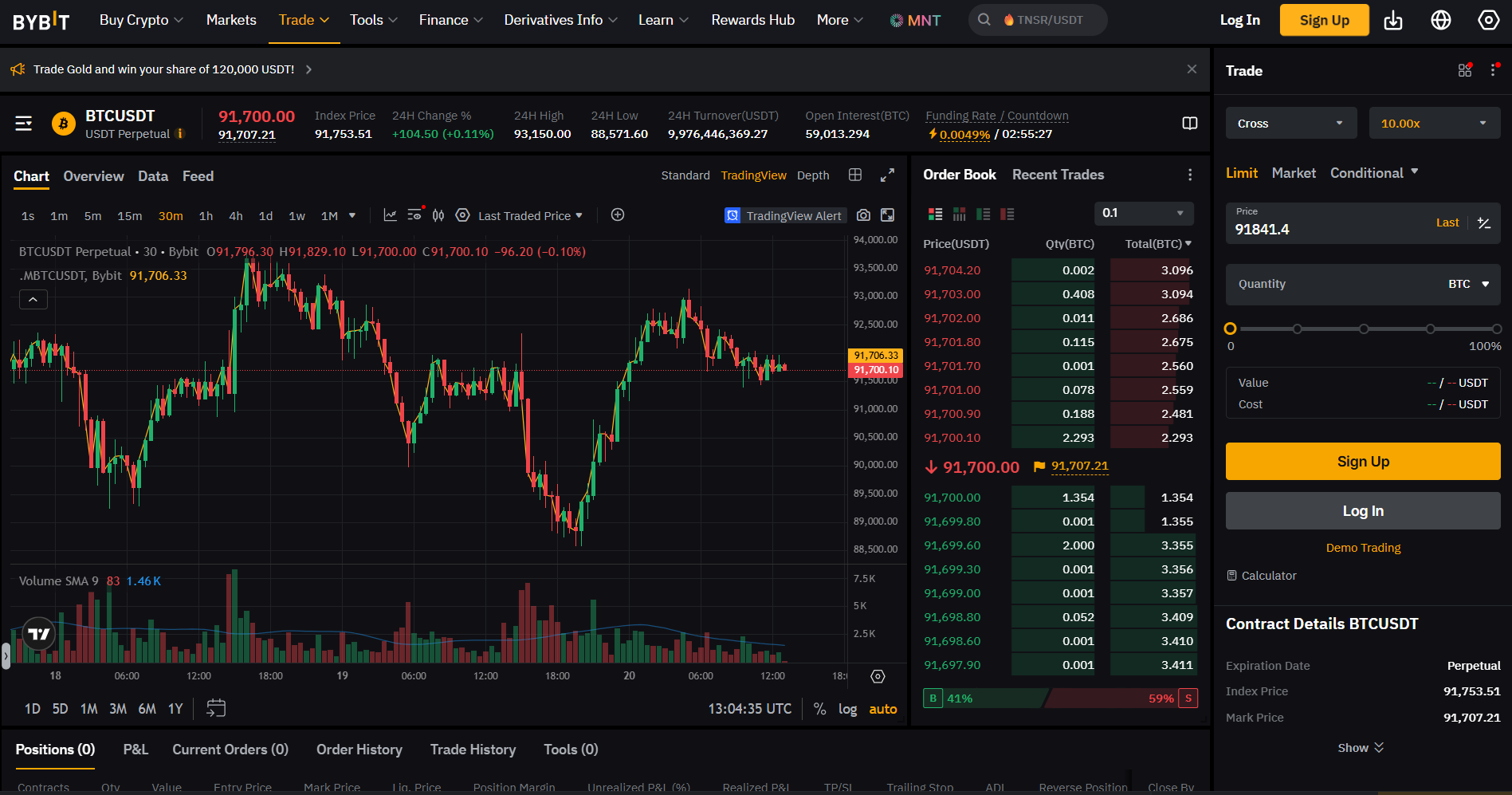Open the 0.1 tick size dropdown
Viewport: 1512px width, 795px height.
[x=1143, y=213]
